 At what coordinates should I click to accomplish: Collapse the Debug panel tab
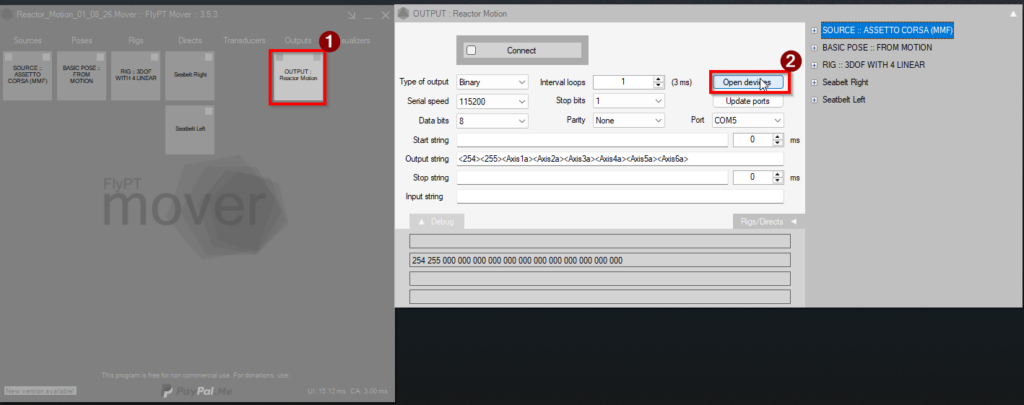tap(436, 221)
